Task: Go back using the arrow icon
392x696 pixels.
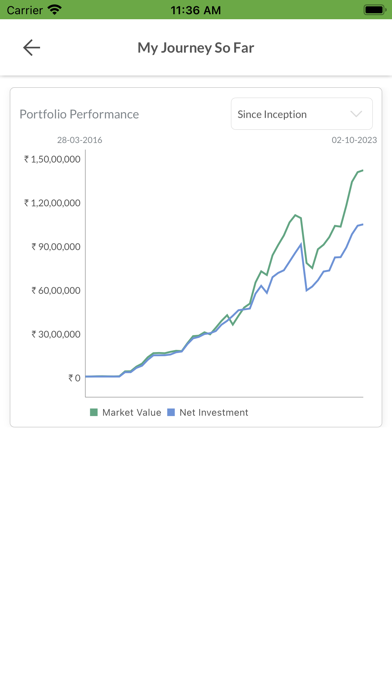Action: (x=32, y=47)
